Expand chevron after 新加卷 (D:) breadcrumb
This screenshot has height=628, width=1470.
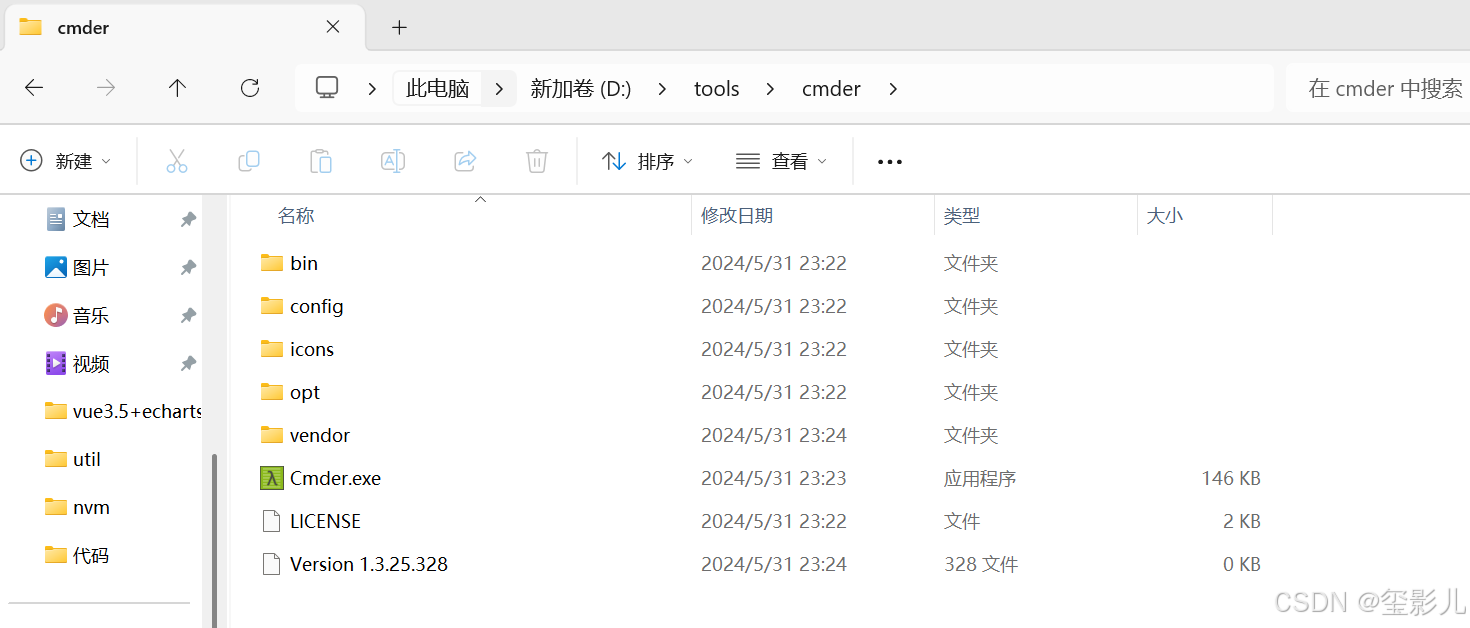pos(662,89)
